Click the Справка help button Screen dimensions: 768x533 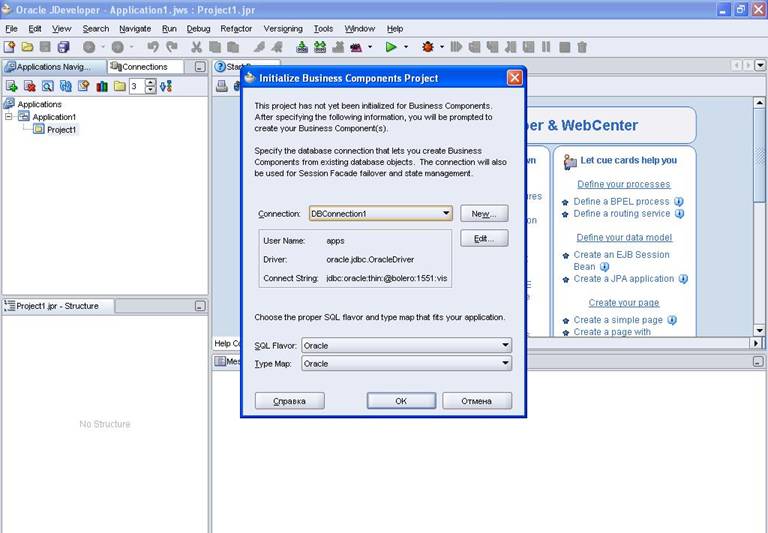click(x=289, y=401)
